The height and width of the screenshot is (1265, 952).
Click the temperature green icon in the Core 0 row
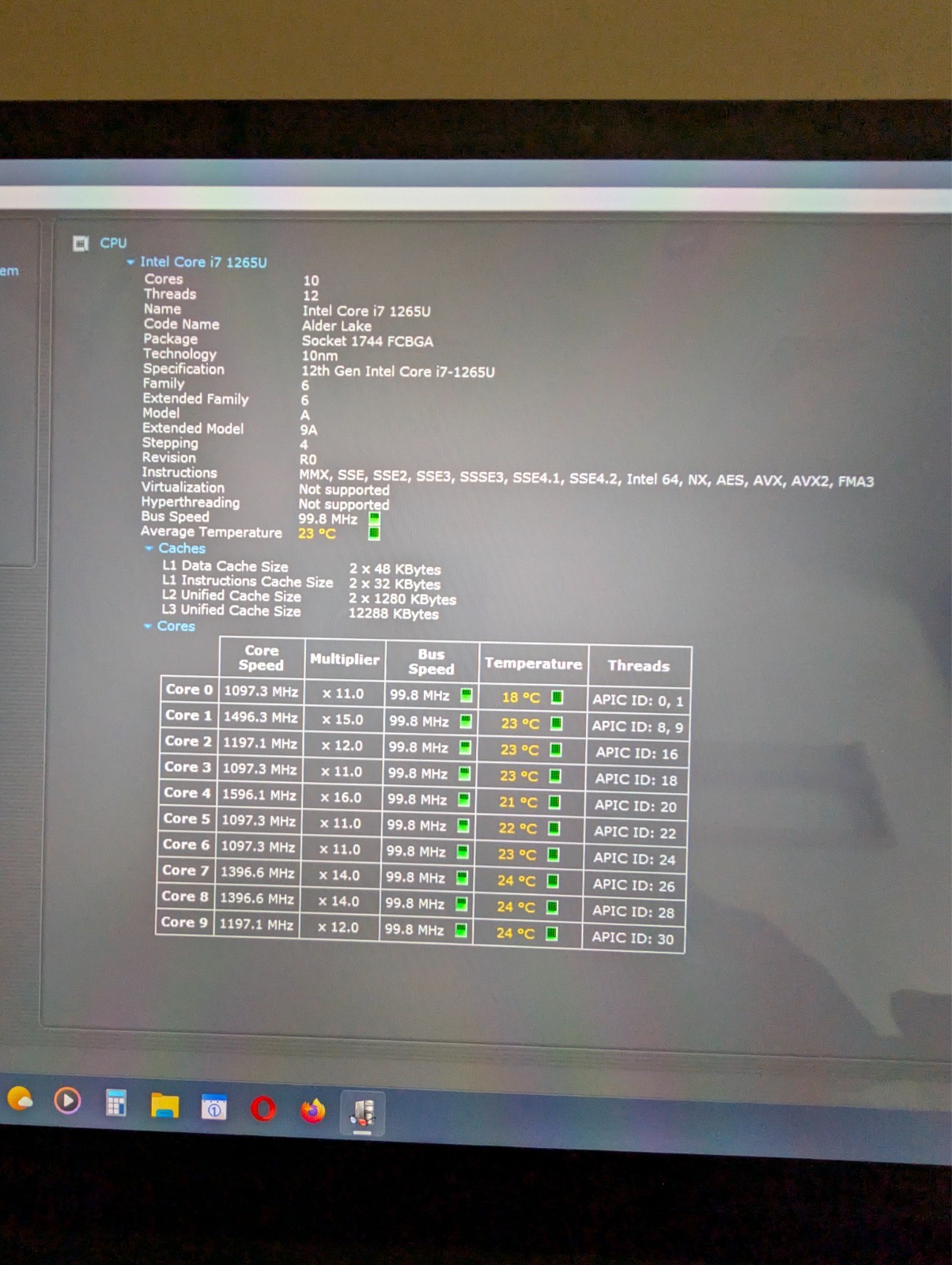[557, 697]
